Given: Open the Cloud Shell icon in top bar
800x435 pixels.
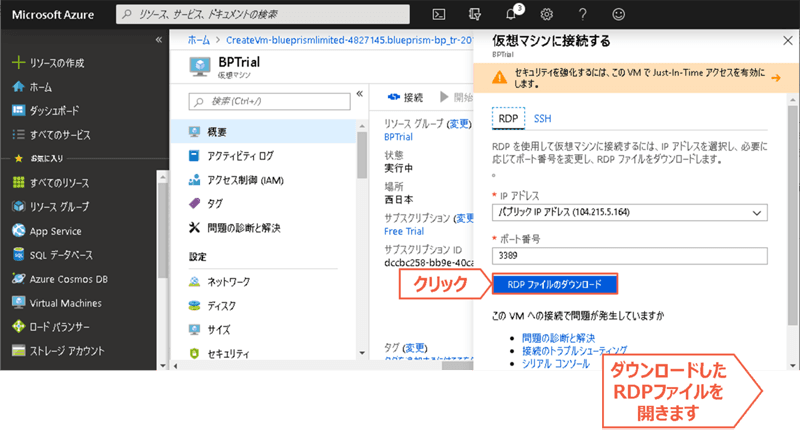Looking at the screenshot, I should click(439, 14).
